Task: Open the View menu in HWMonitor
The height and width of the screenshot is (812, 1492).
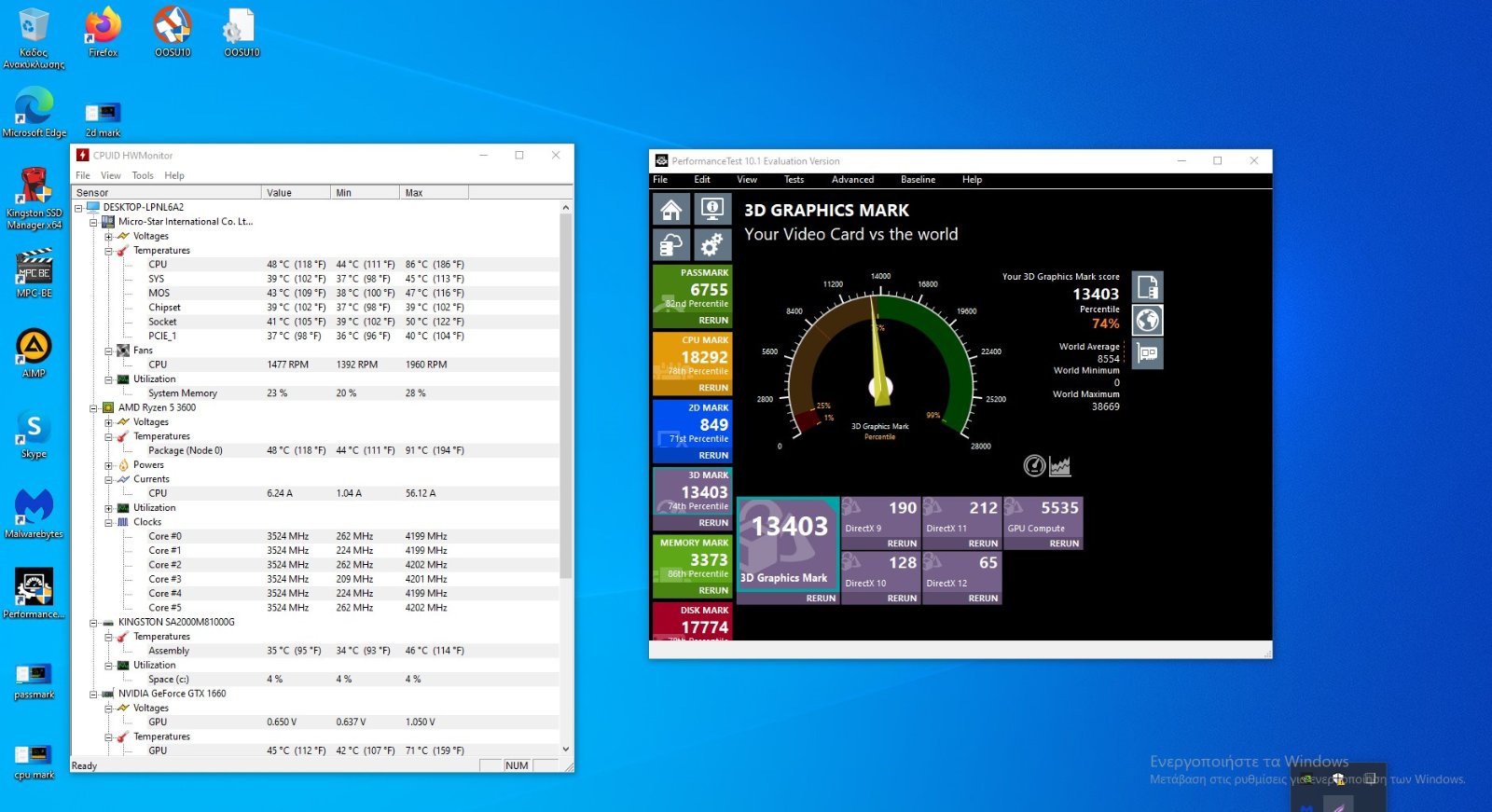Action: tap(111, 175)
